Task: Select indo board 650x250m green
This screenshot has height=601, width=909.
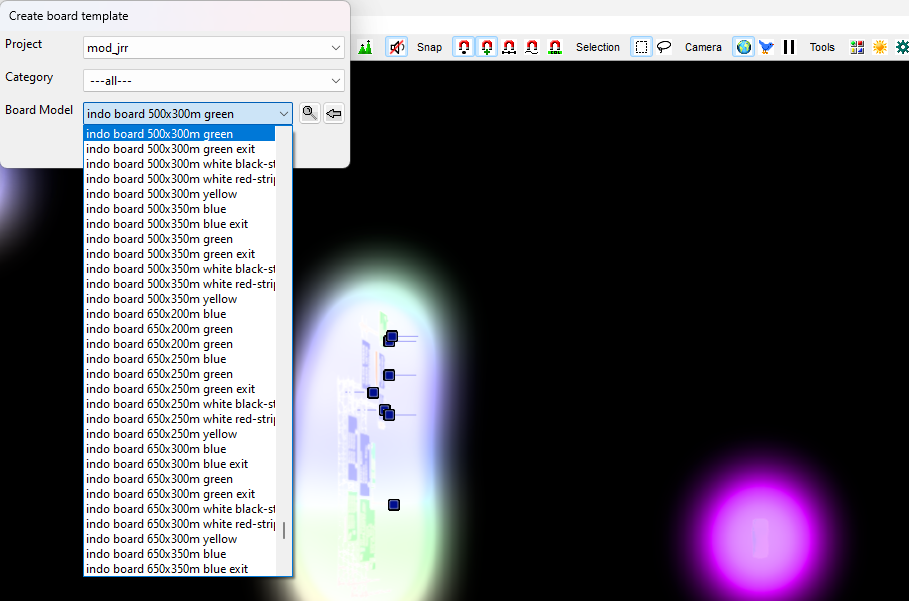Action: (180, 374)
